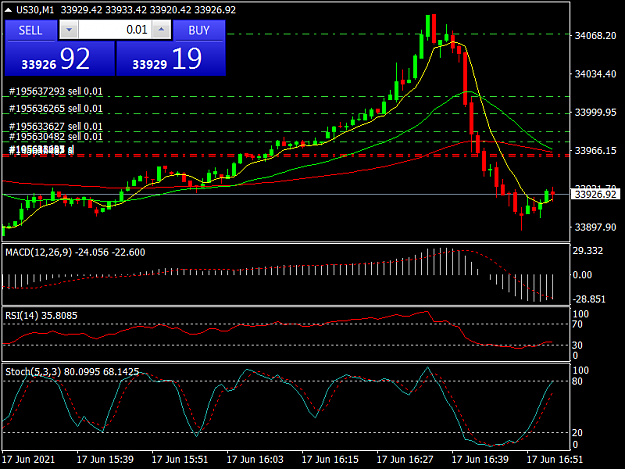Click the MACD(12,26,9) indicator label
The height and width of the screenshot is (469, 625).
point(75,252)
